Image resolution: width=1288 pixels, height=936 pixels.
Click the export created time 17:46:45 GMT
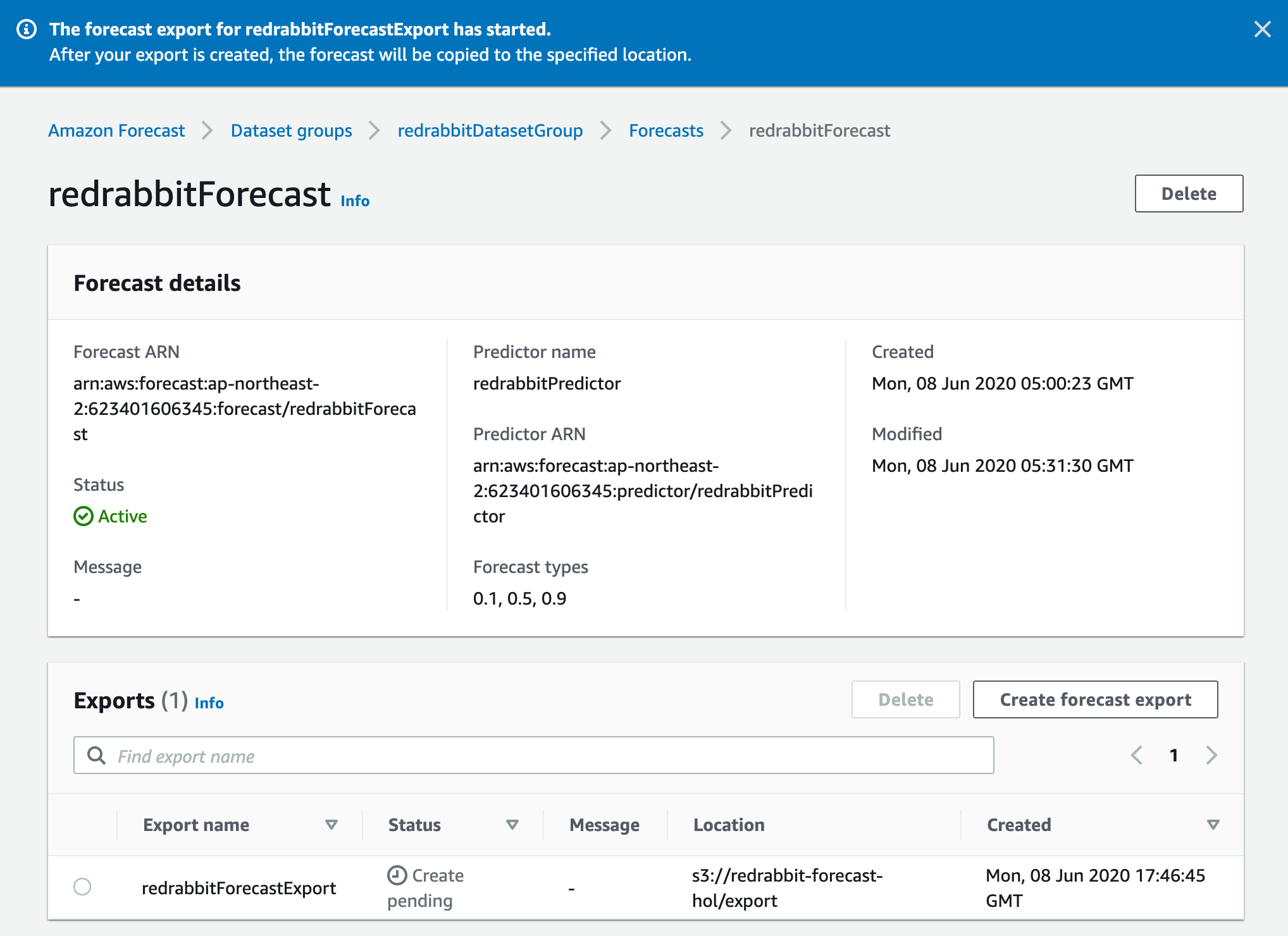click(1095, 888)
